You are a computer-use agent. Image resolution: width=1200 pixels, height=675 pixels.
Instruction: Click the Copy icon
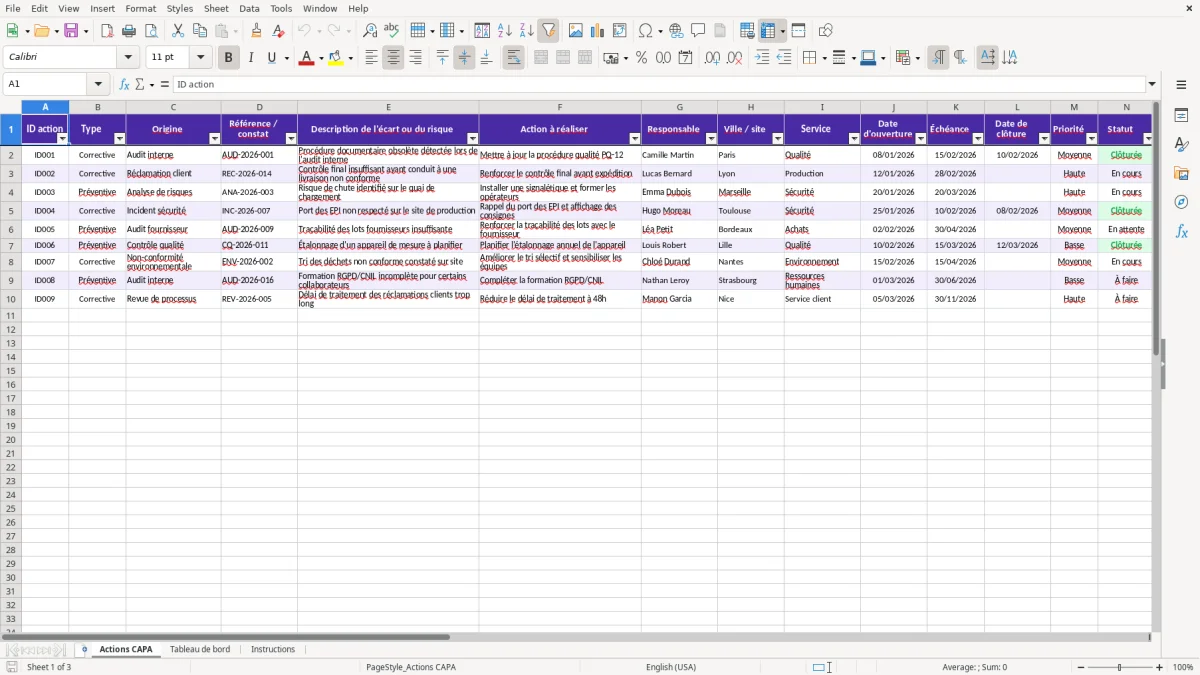[200, 31]
